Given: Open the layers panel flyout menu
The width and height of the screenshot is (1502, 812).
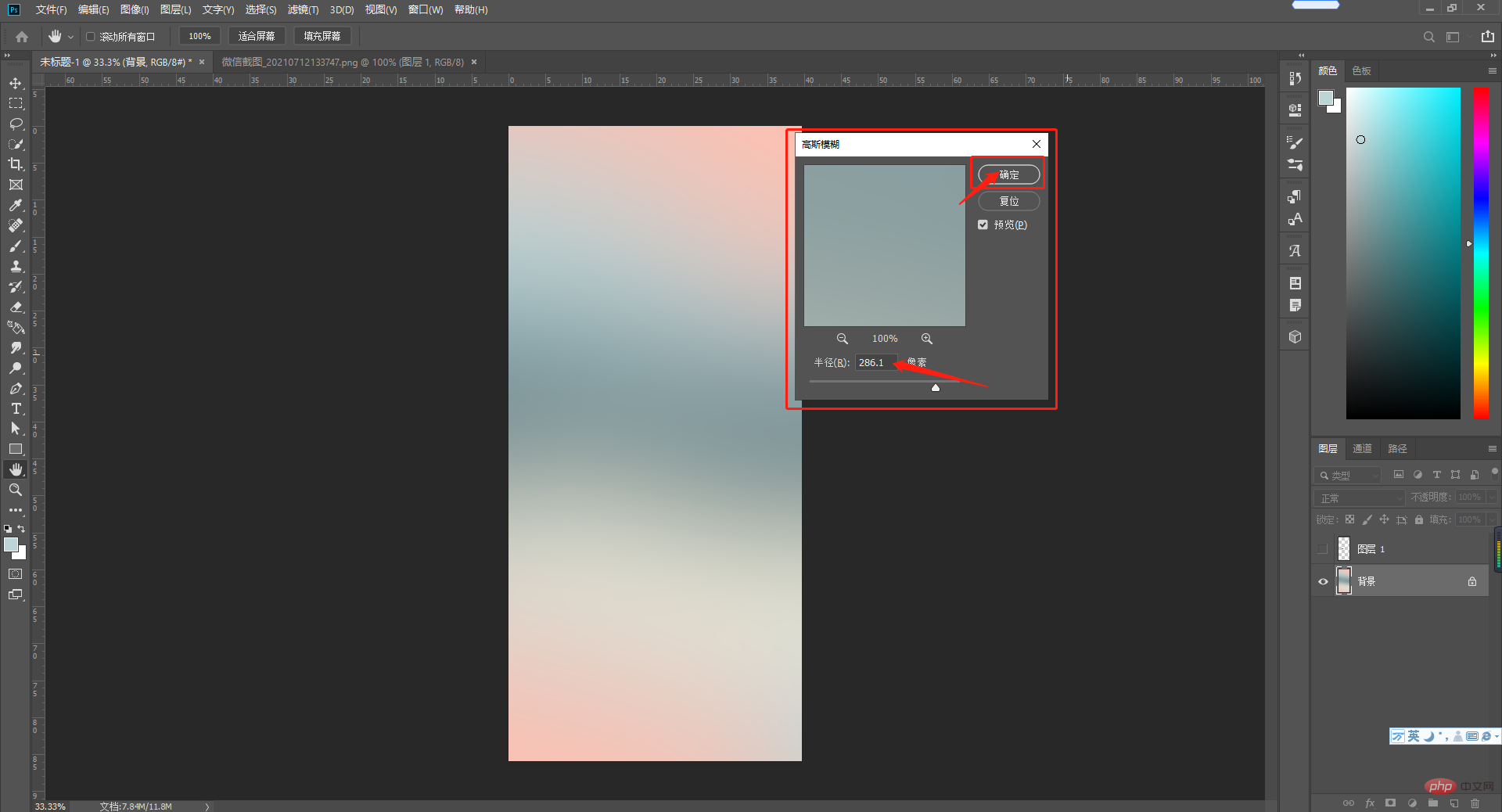Looking at the screenshot, I should click(x=1492, y=449).
